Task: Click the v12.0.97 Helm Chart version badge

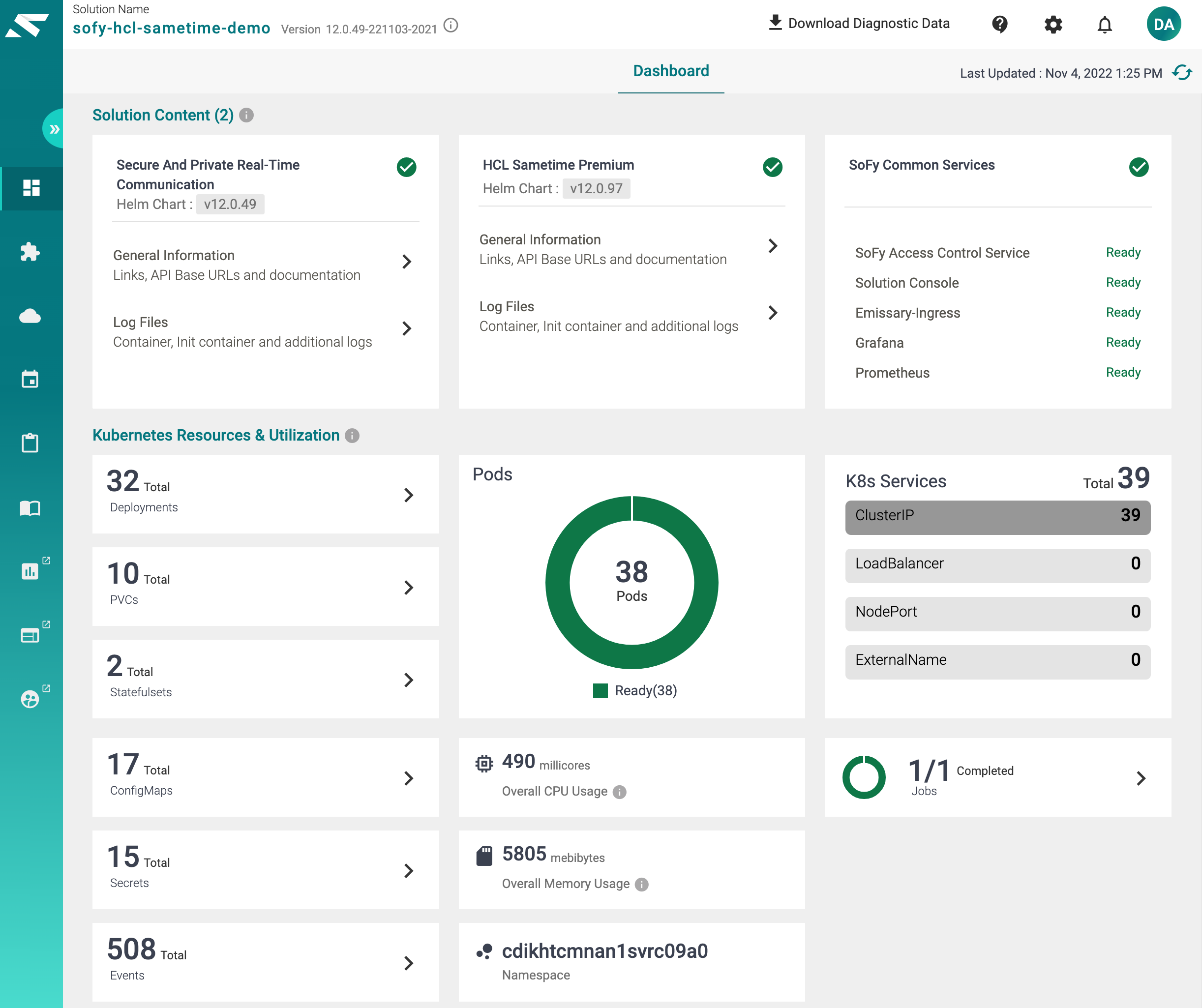Action: (x=596, y=188)
